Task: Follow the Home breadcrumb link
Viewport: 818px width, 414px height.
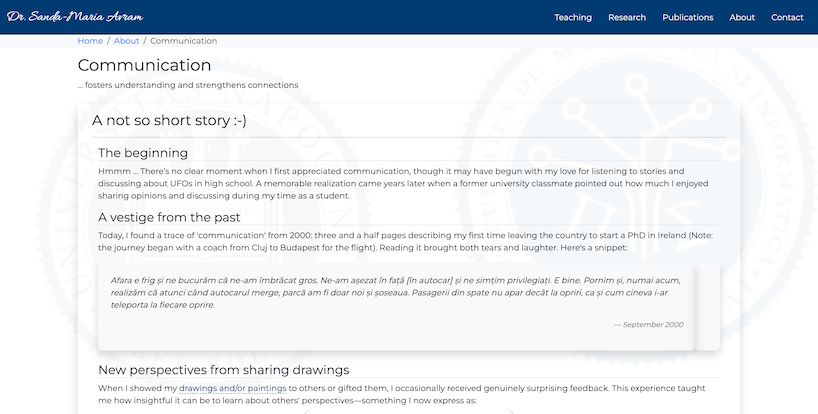Action: [x=90, y=41]
